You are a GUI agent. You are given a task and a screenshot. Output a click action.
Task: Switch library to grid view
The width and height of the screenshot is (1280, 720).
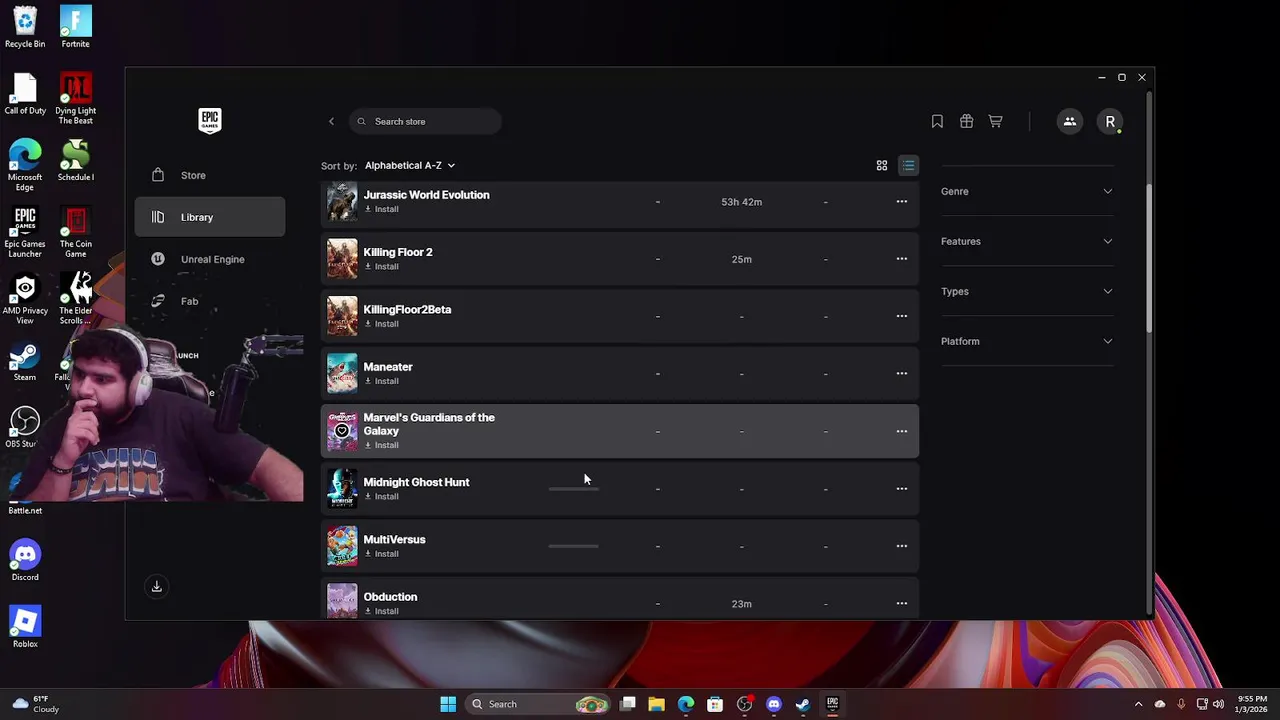pyautogui.click(x=882, y=165)
